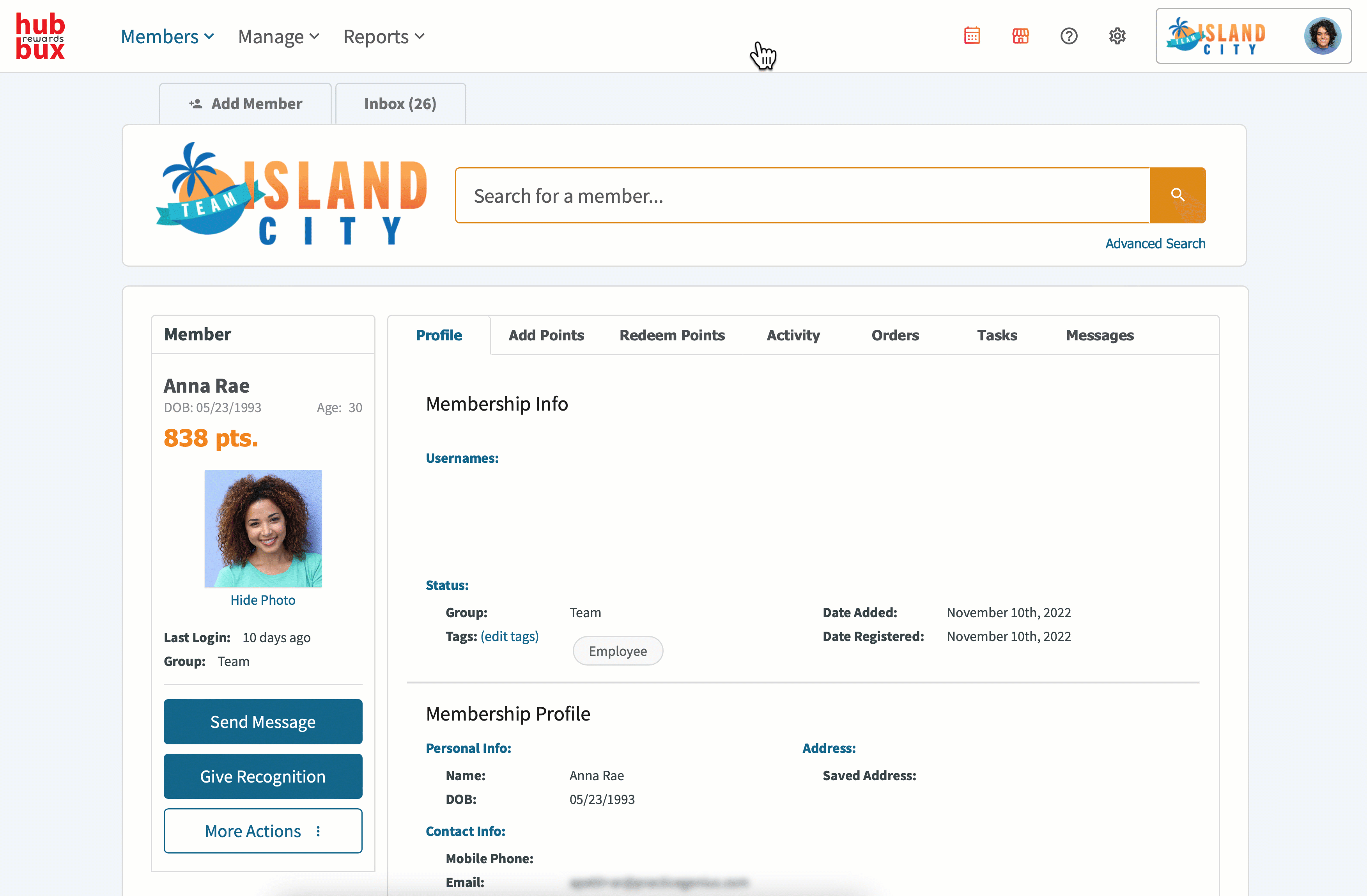
Task: Open the Messages tab
Action: [x=1100, y=335]
